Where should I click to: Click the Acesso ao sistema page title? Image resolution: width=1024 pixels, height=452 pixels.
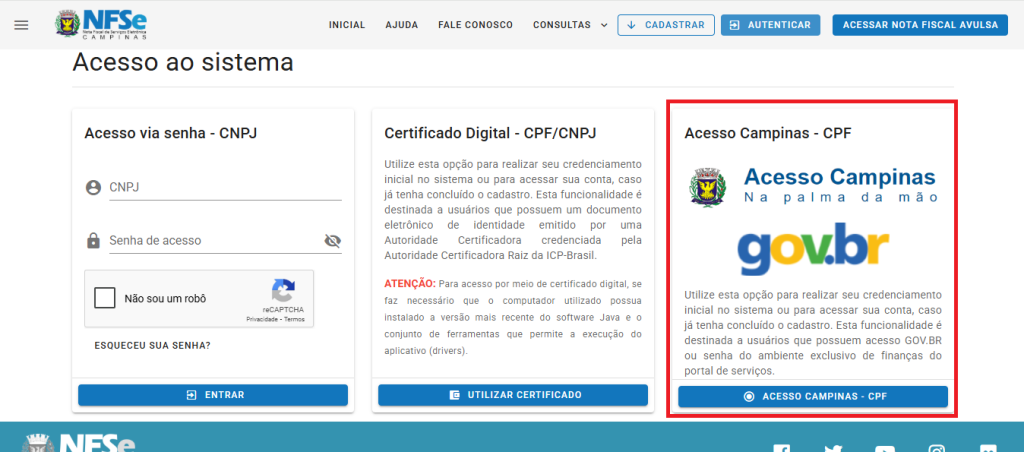183,63
